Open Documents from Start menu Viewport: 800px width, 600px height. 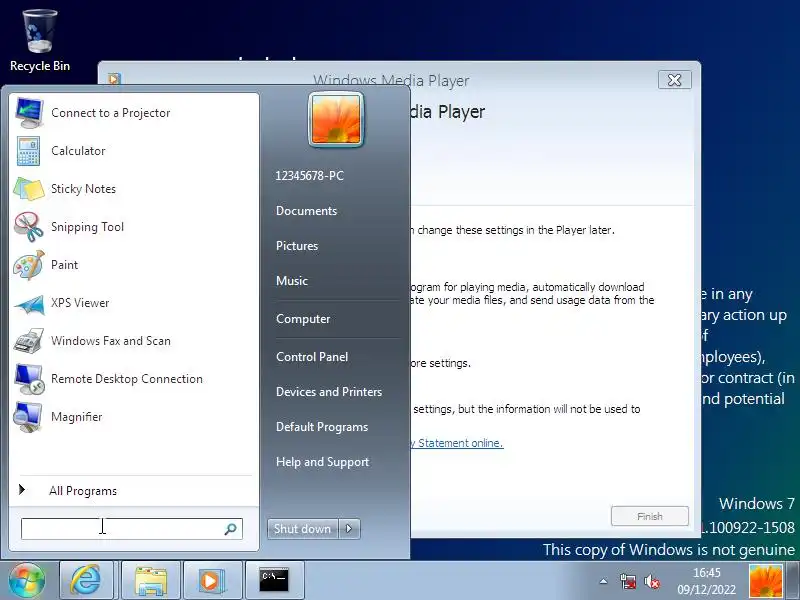[x=307, y=211]
